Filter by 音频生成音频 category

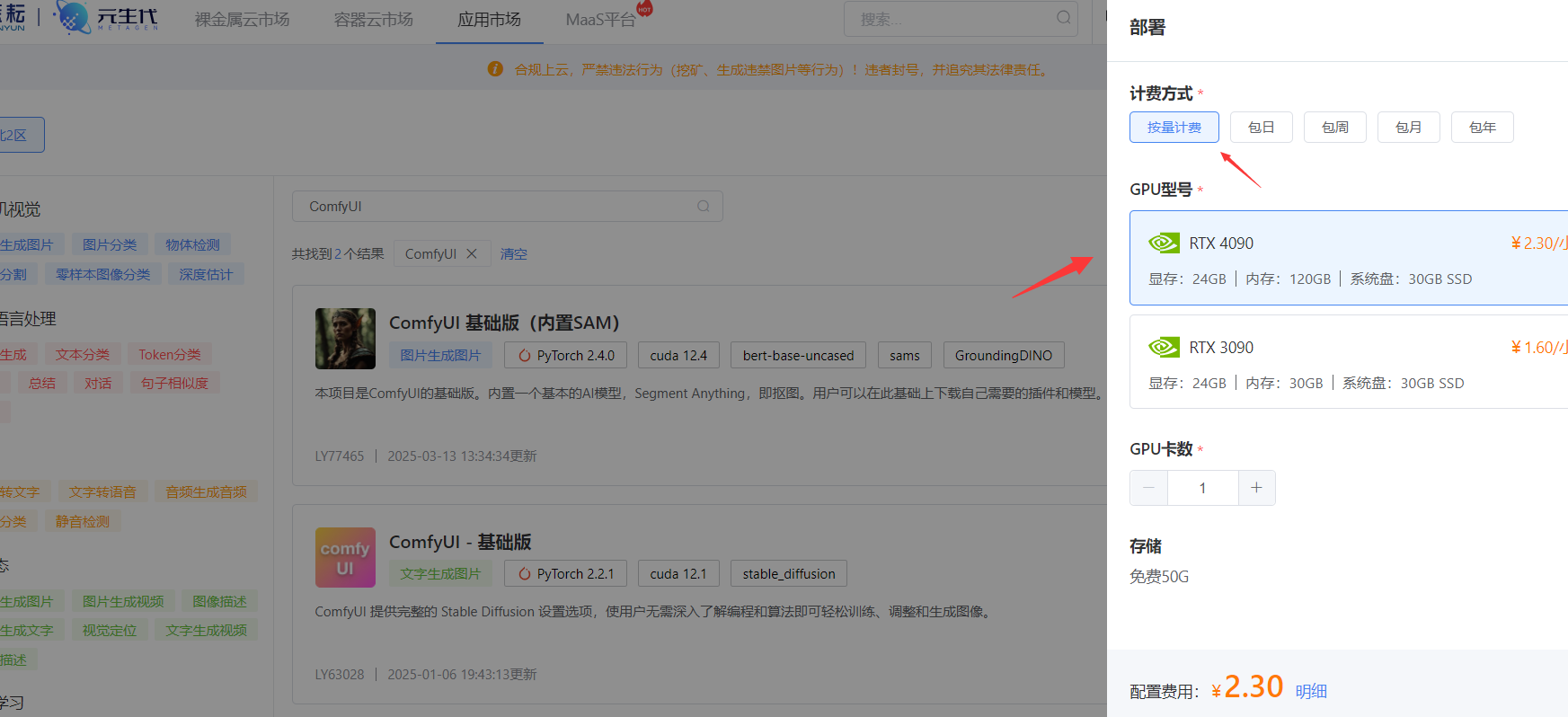click(x=206, y=491)
